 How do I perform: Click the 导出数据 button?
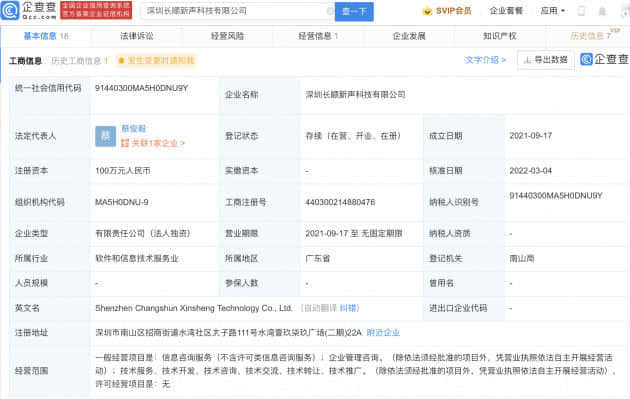[546, 60]
